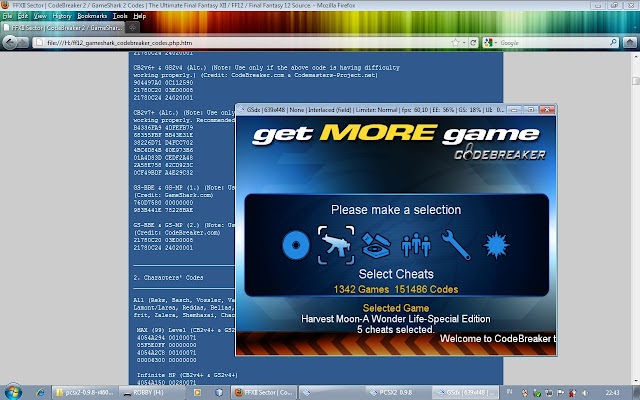
Task: Open the File menu
Action: pyautogui.click(x=8, y=16)
